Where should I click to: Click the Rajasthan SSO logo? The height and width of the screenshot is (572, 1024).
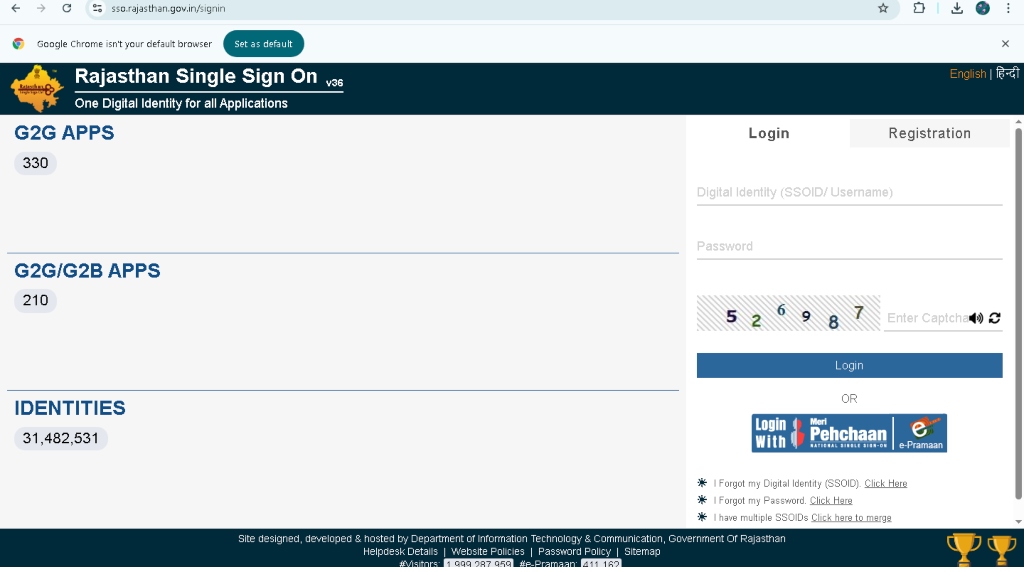tap(37, 89)
